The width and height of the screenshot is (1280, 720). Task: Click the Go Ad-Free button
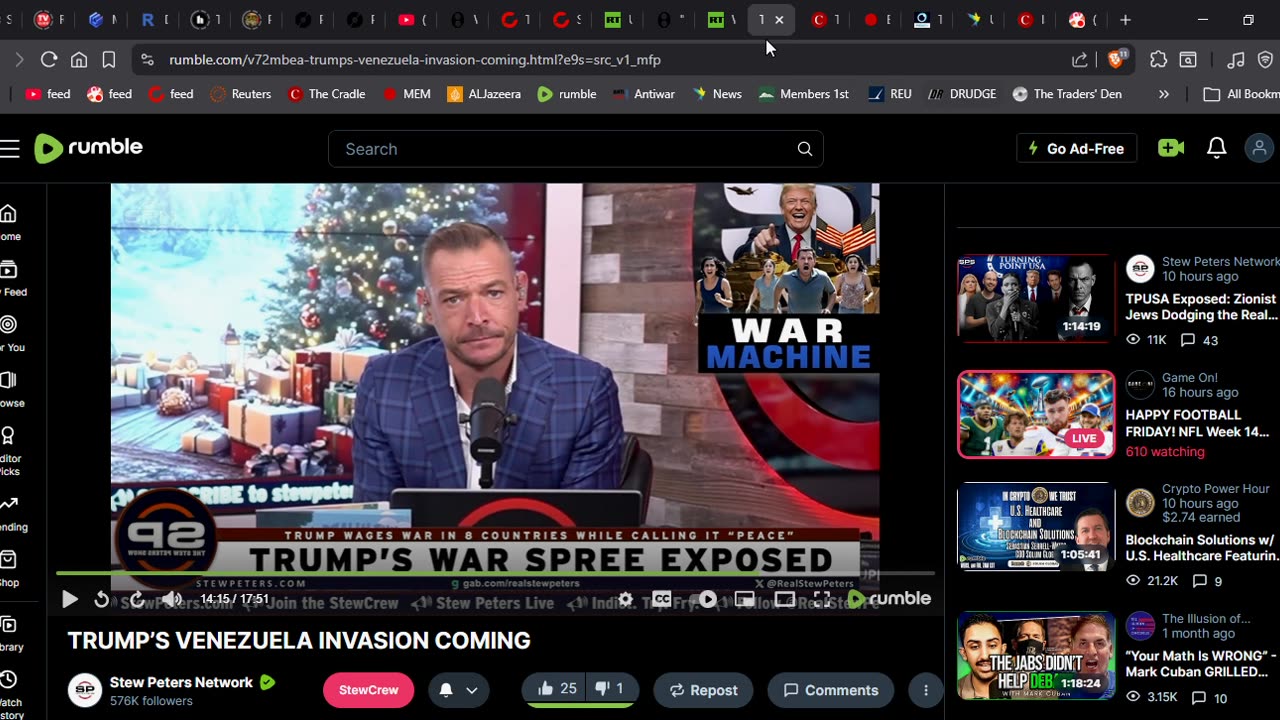[x=1076, y=148]
